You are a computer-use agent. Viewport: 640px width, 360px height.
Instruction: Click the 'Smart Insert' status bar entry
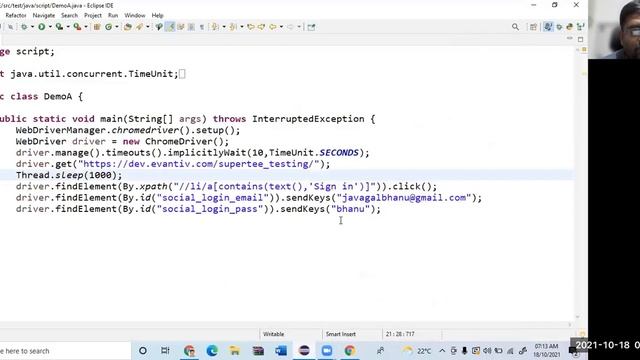pos(341,334)
